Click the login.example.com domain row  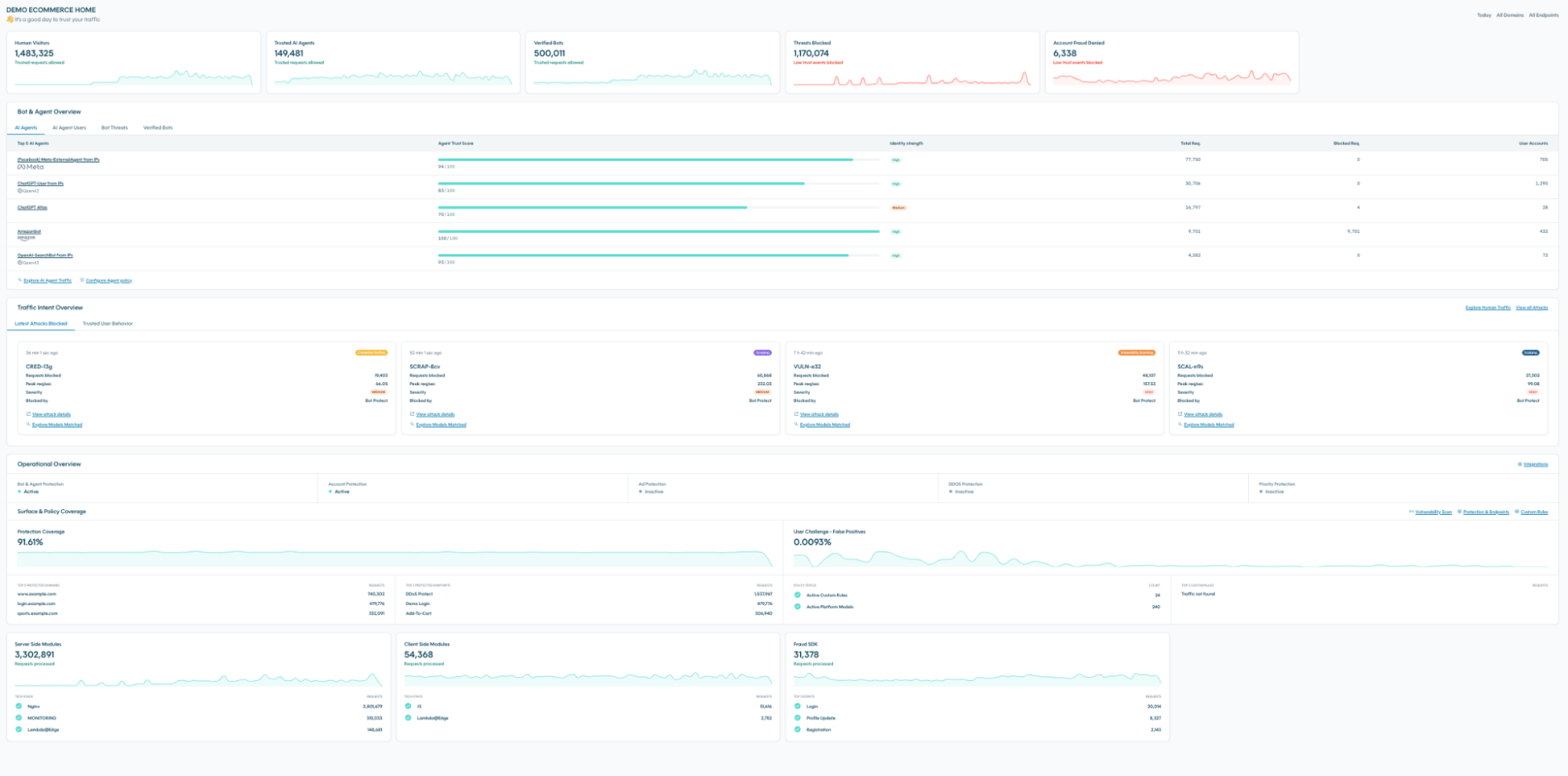point(201,603)
